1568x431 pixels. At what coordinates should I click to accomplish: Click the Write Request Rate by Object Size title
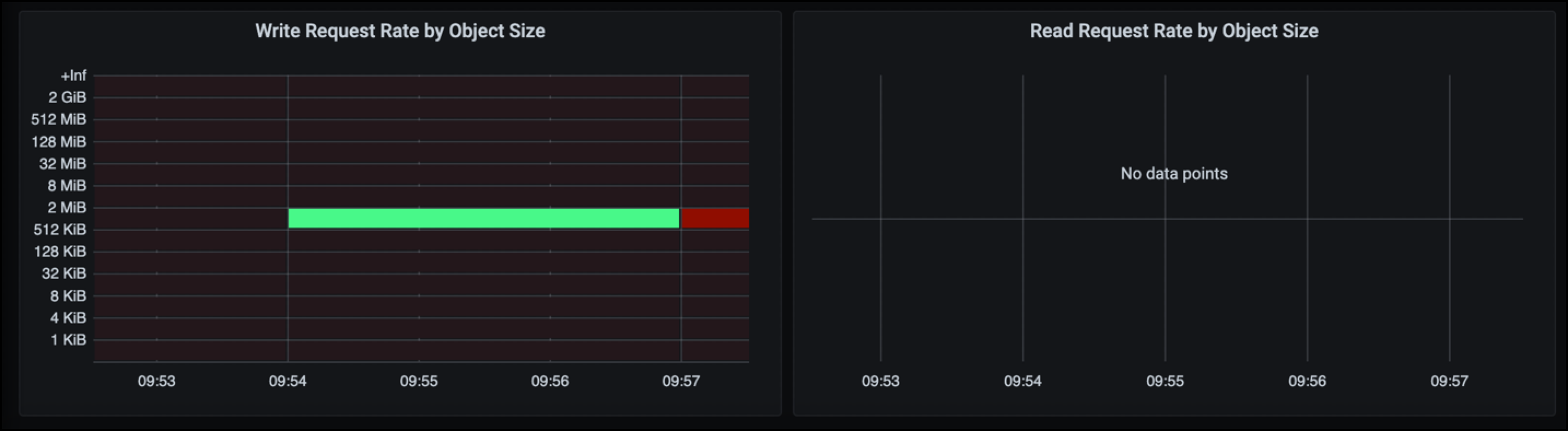[x=400, y=31]
